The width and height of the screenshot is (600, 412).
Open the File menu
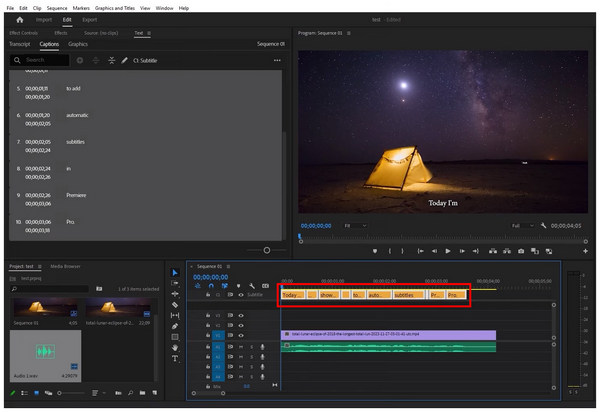coord(10,8)
